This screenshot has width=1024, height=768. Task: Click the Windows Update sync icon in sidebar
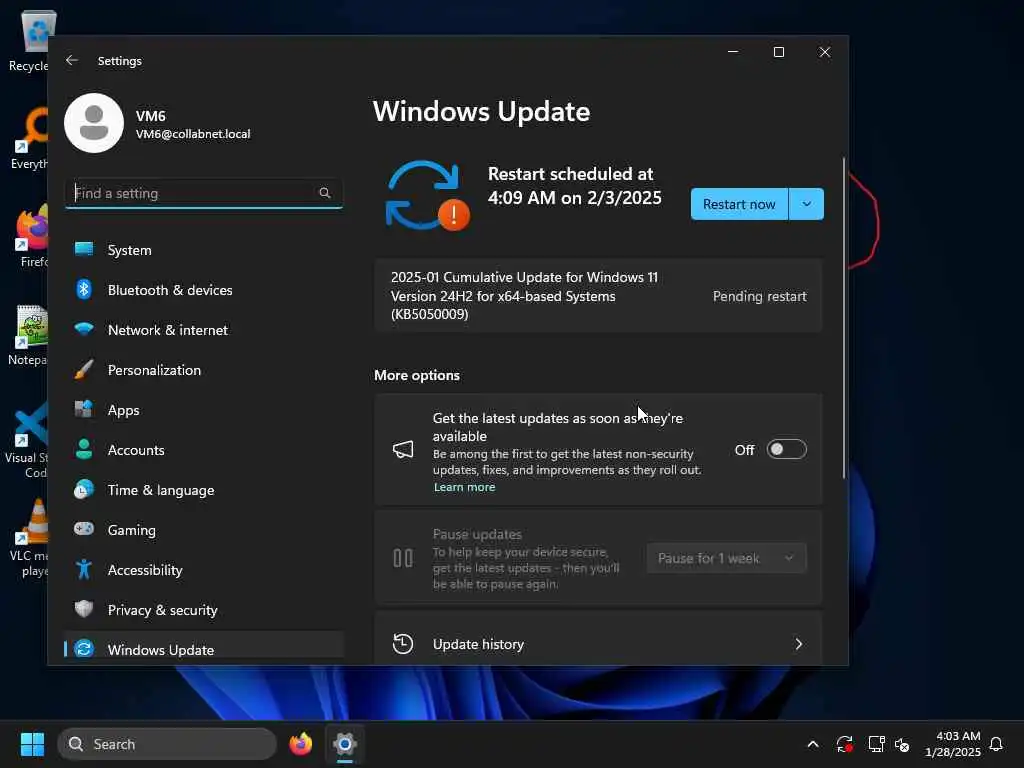click(84, 649)
